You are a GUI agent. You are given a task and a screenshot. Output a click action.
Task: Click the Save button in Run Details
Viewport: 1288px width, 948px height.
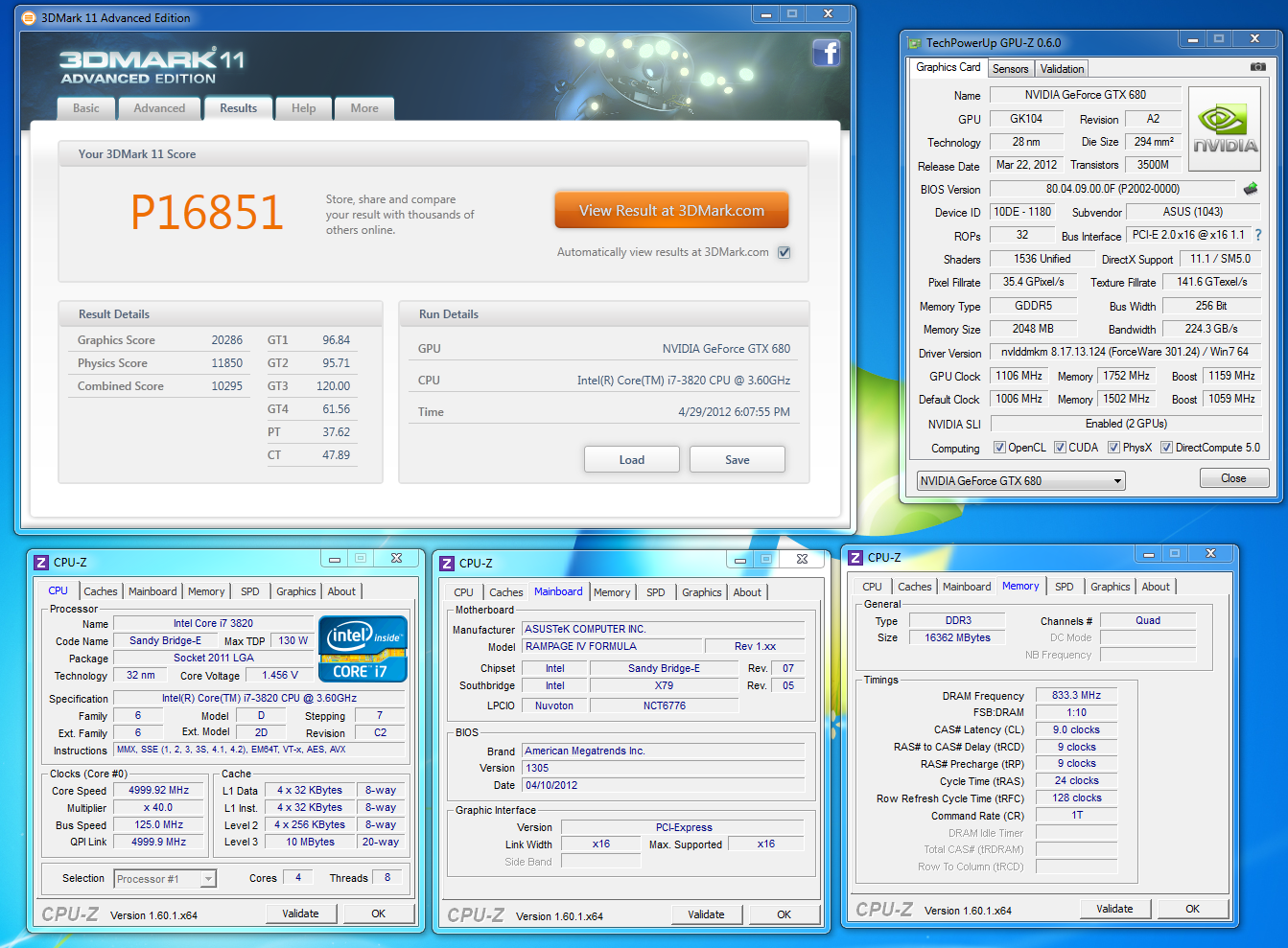pyautogui.click(x=738, y=459)
